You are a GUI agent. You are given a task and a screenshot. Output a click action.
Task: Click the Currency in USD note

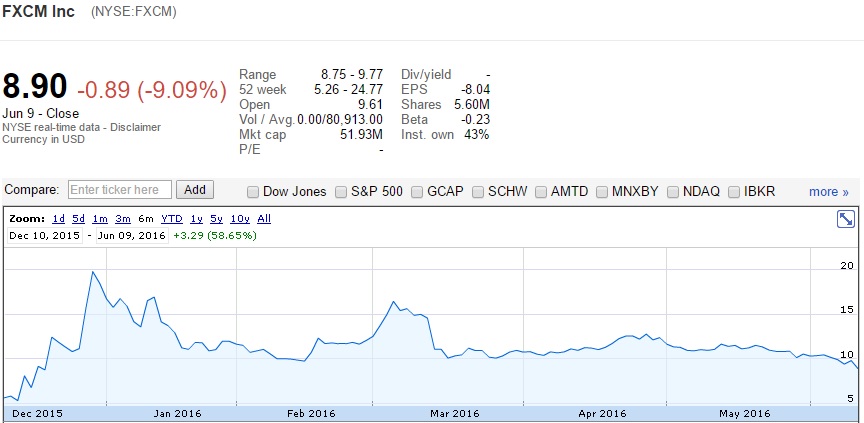(x=44, y=139)
